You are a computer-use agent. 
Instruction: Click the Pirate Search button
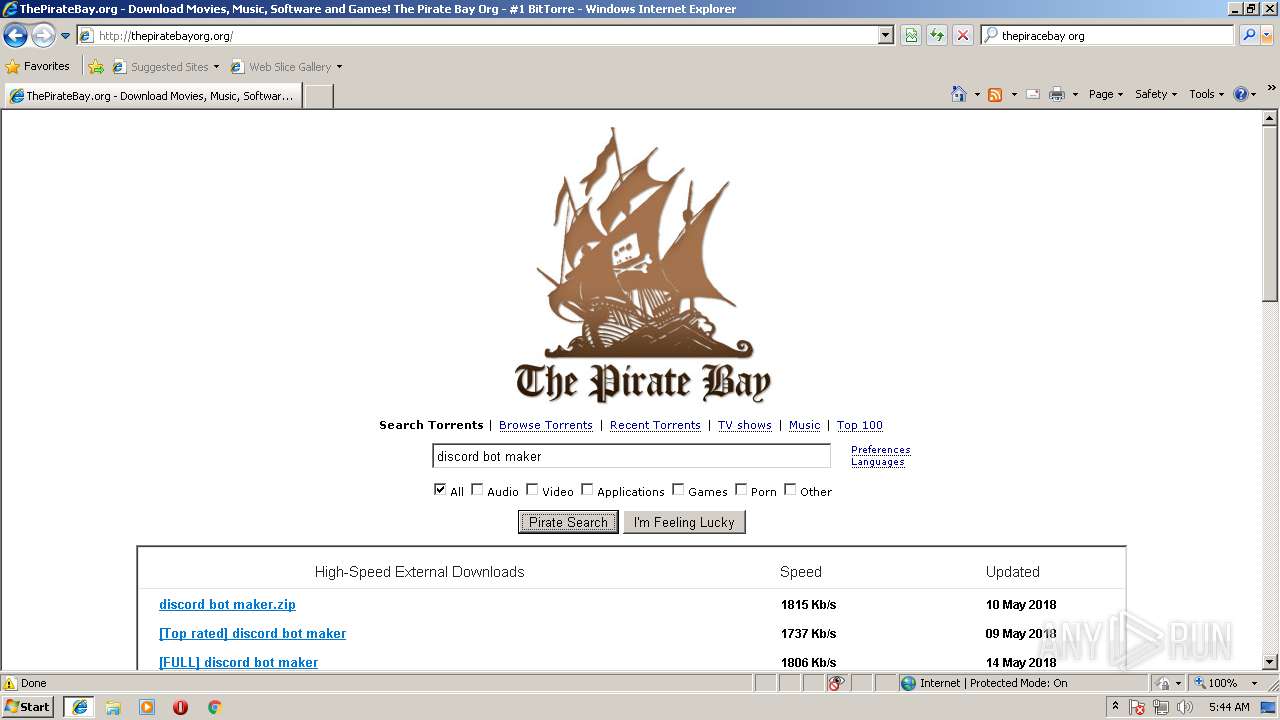(568, 522)
